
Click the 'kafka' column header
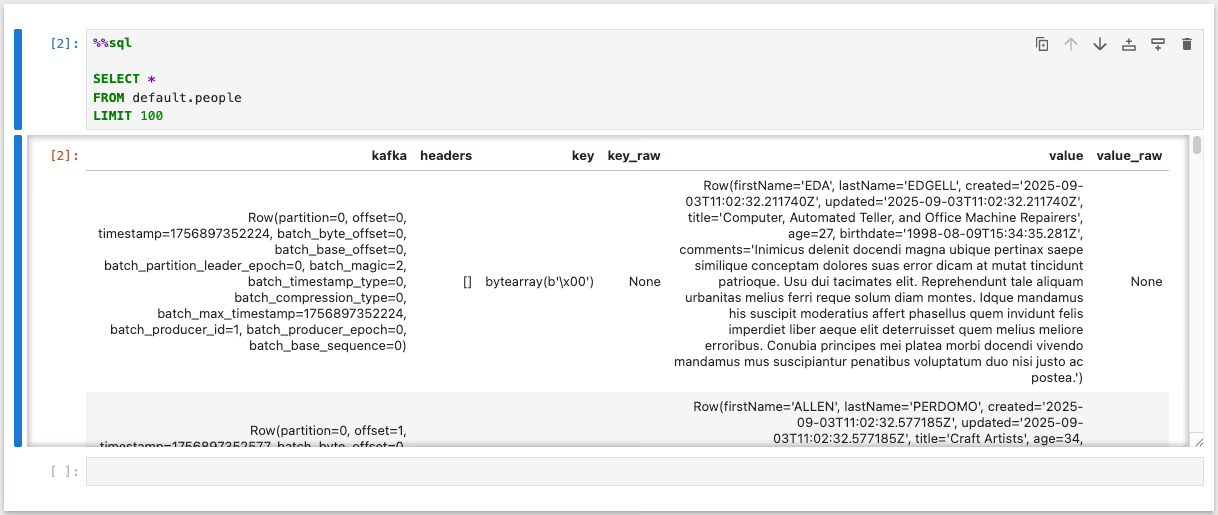pos(389,156)
